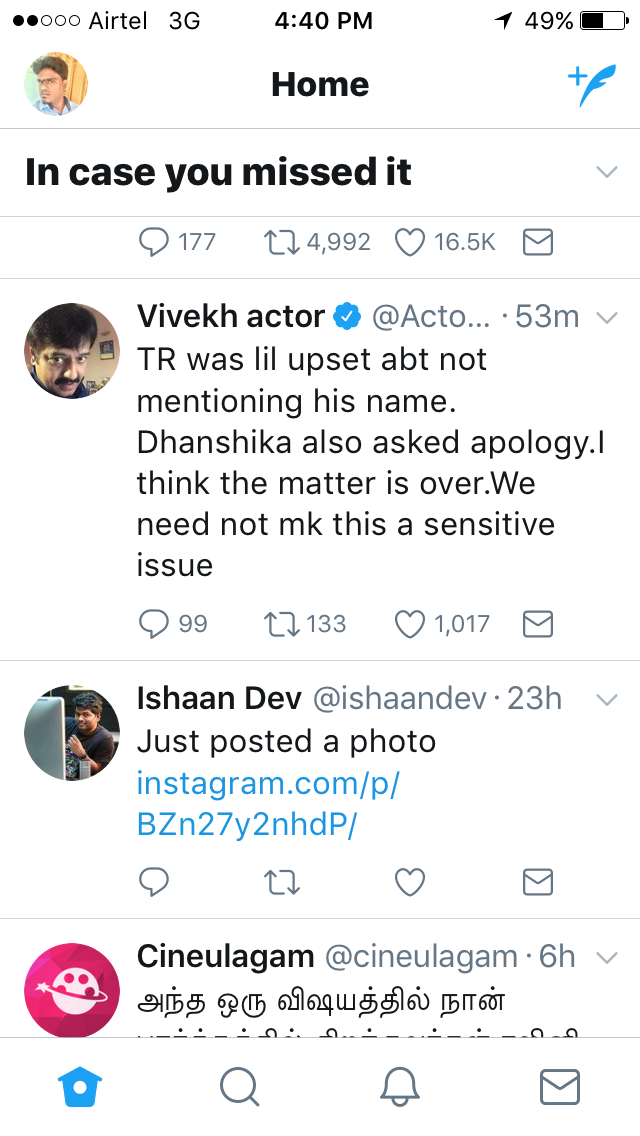Like Ishaan Dev's photo tweet
The height and width of the screenshot is (1136, 640).
[x=410, y=881]
